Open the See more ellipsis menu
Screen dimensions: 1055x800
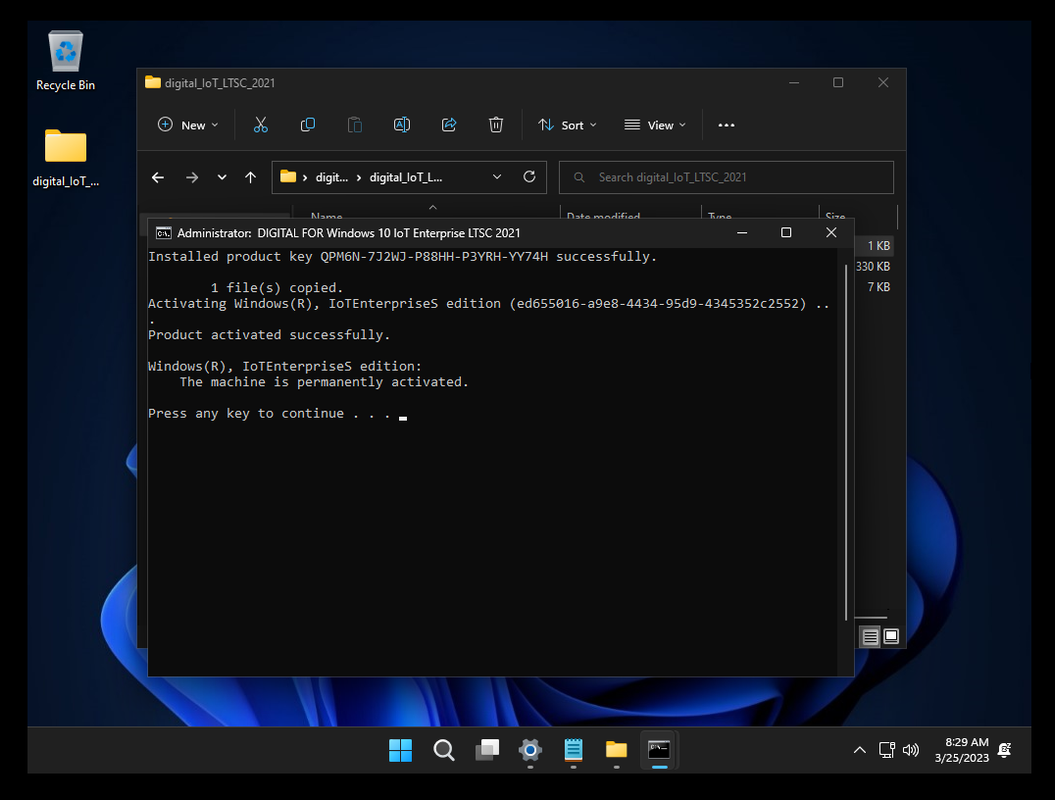point(726,125)
